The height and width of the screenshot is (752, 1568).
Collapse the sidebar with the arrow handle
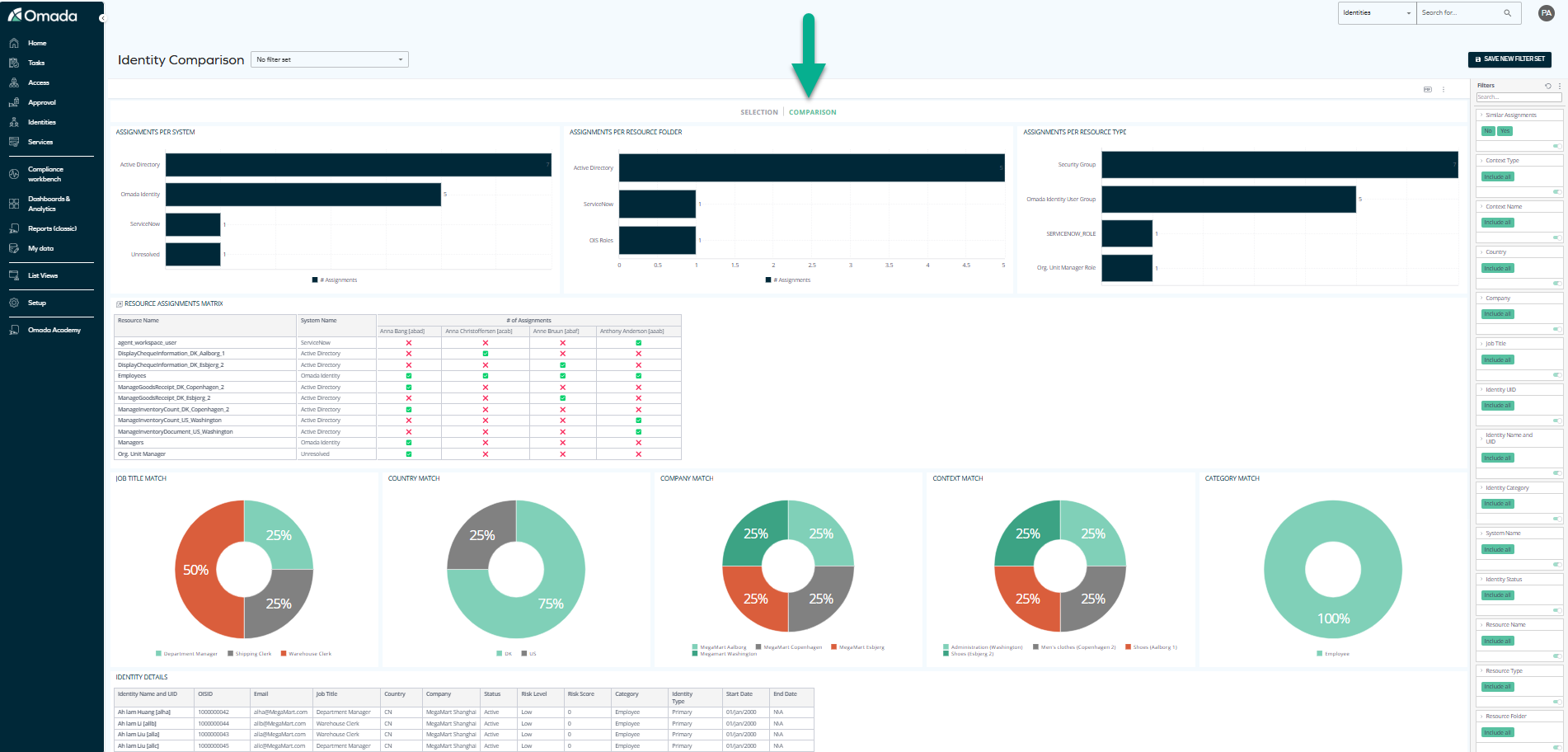click(103, 17)
